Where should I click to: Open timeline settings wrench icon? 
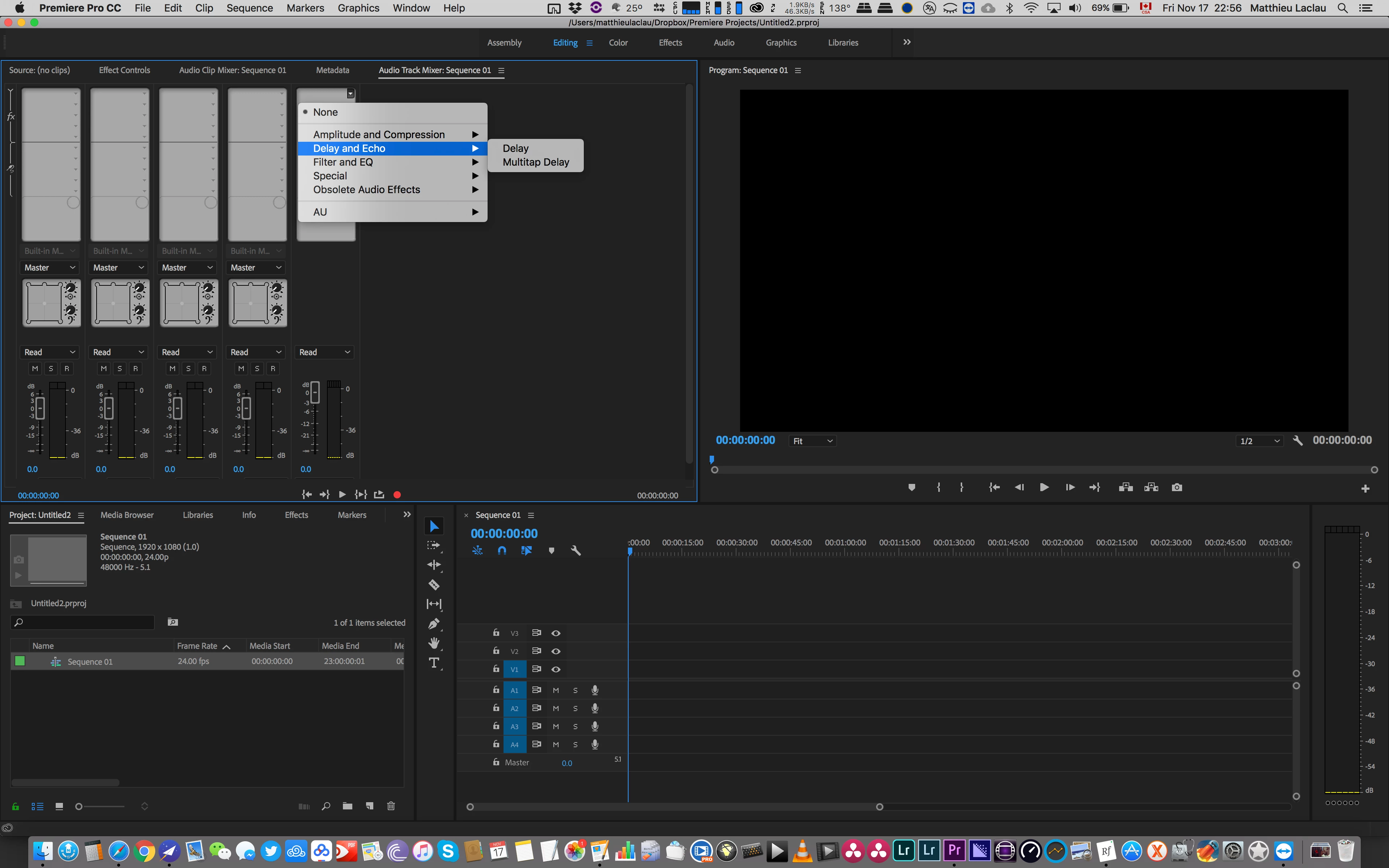pyautogui.click(x=576, y=550)
